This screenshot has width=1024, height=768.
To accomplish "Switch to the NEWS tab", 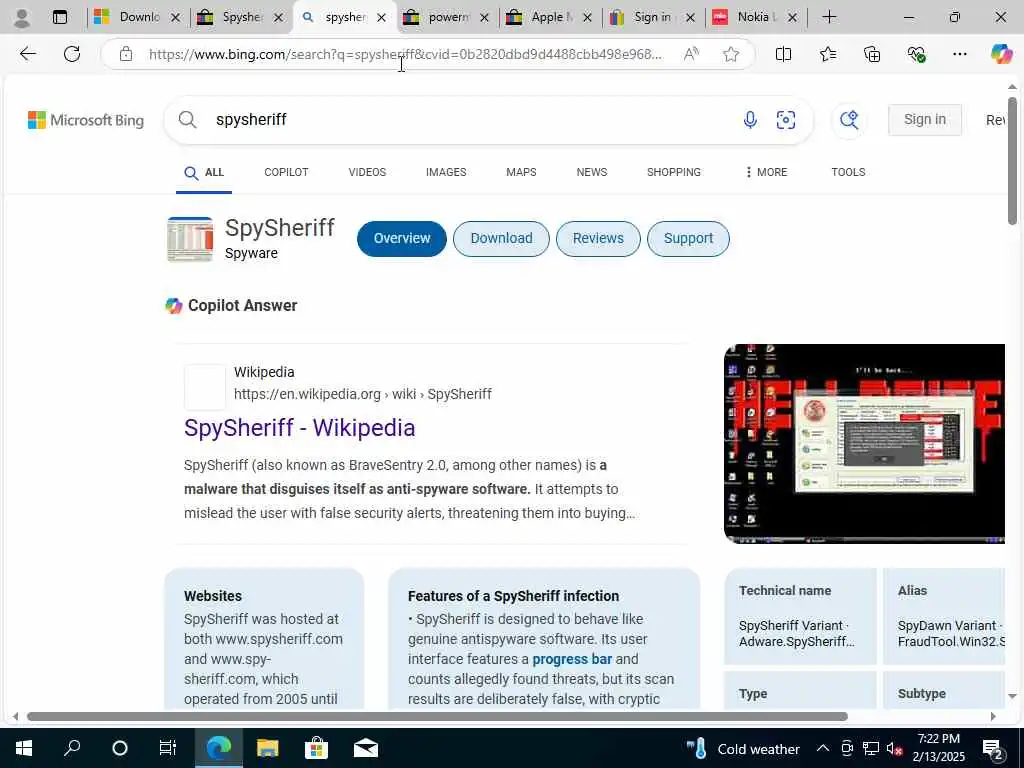I will click(x=592, y=172).
